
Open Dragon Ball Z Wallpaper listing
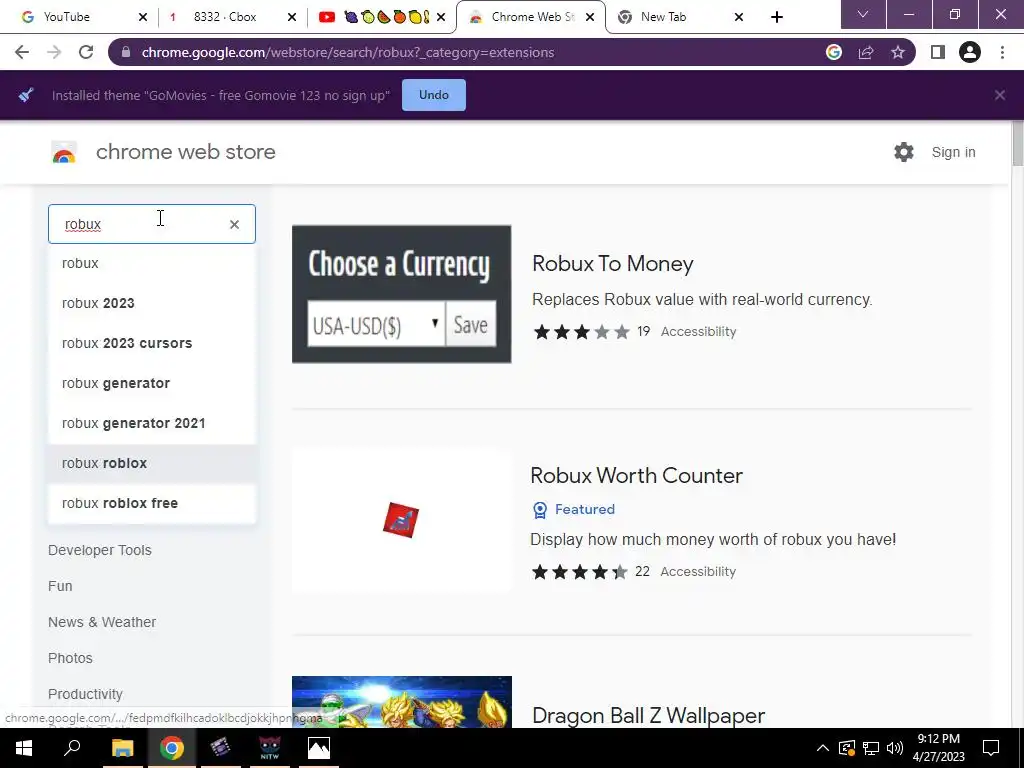point(648,716)
